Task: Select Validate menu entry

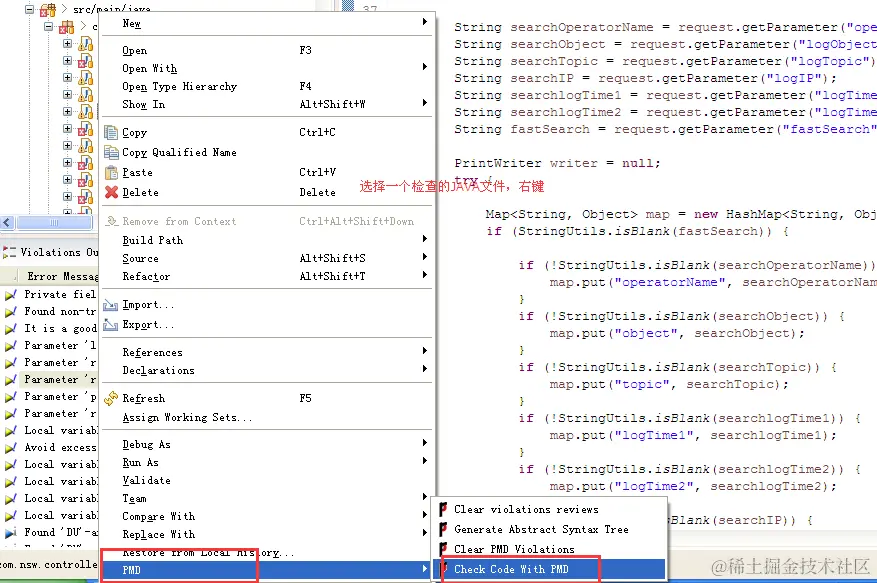Action: coord(267,480)
